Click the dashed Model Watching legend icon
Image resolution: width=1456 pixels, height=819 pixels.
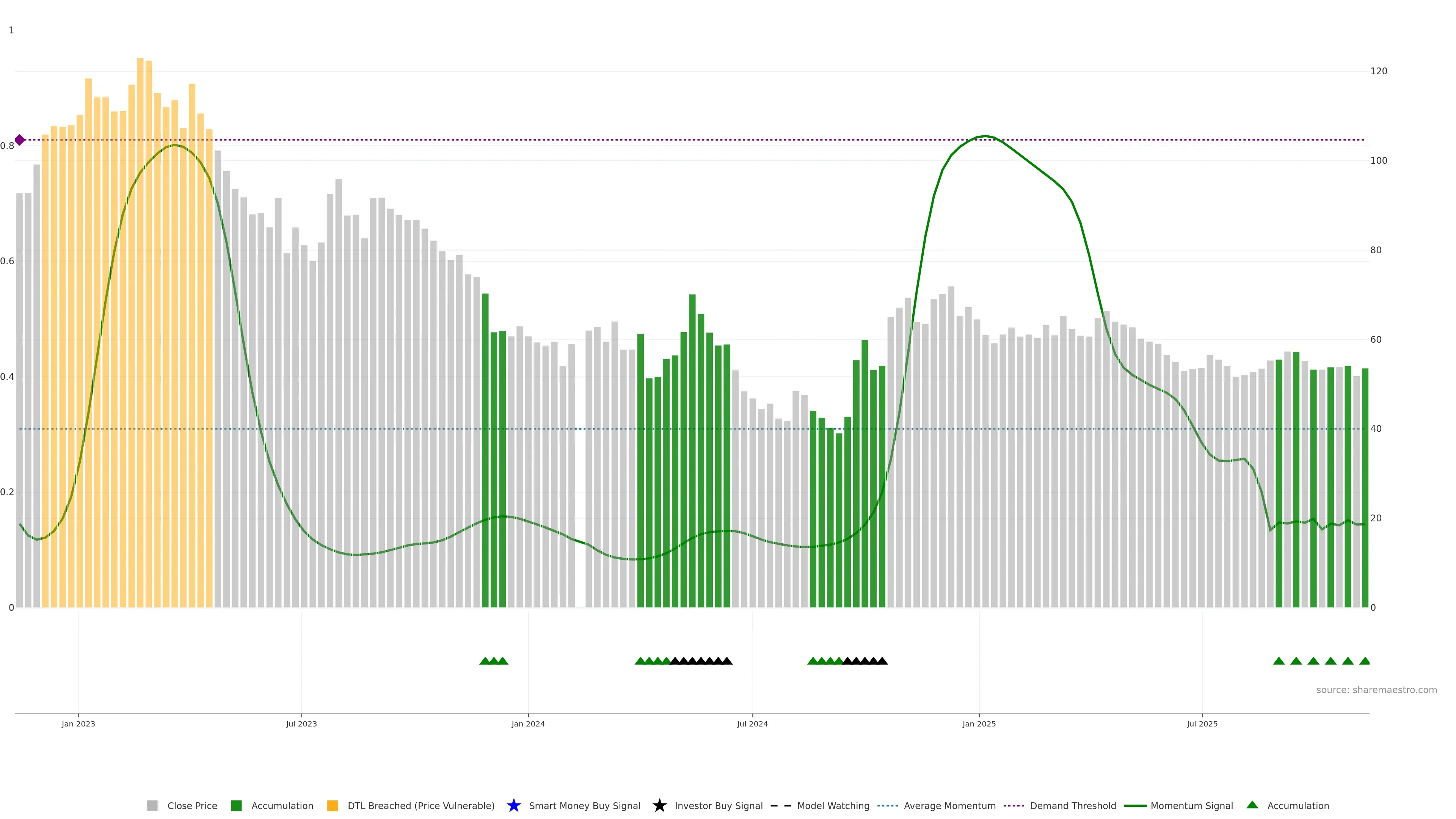pyautogui.click(x=781, y=805)
